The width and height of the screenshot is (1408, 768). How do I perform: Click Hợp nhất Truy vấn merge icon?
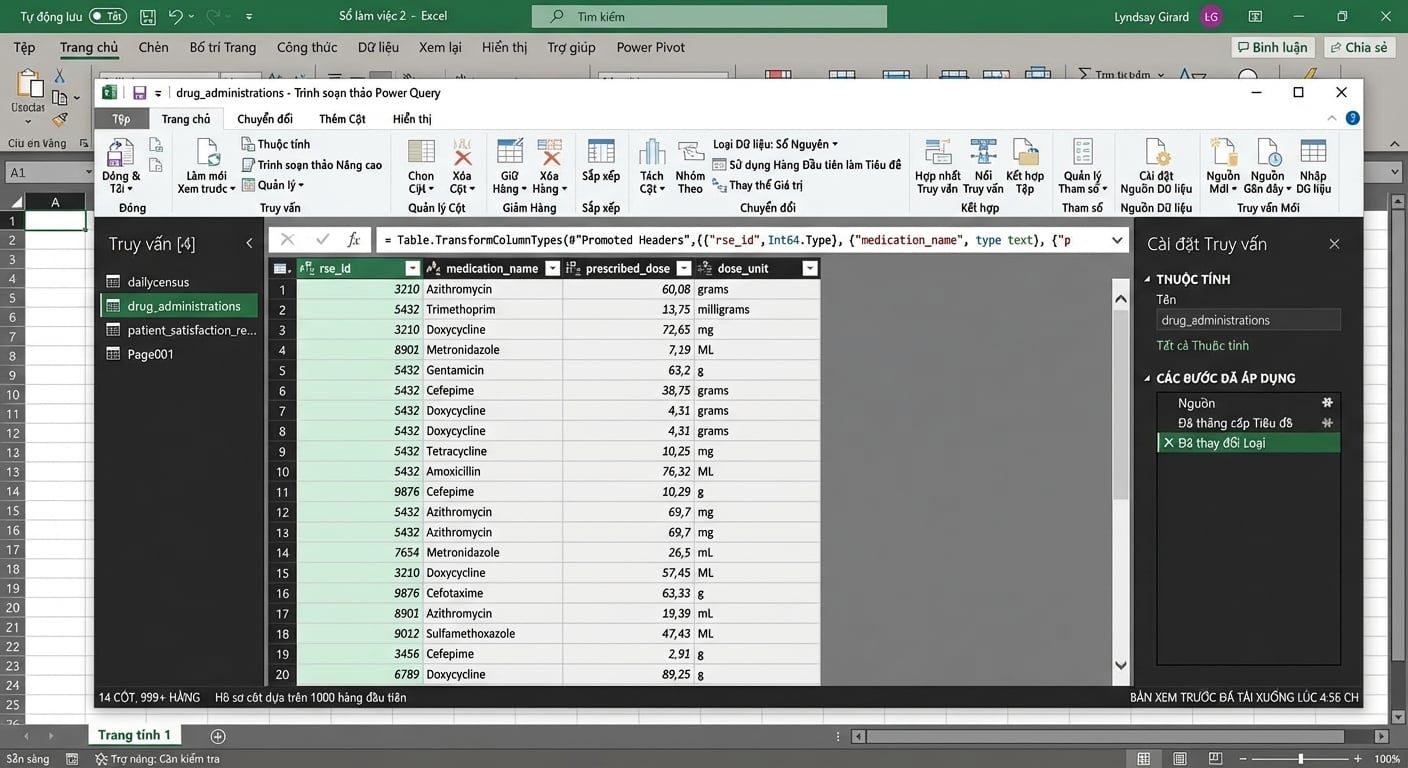pyautogui.click(x=938, y=152)
